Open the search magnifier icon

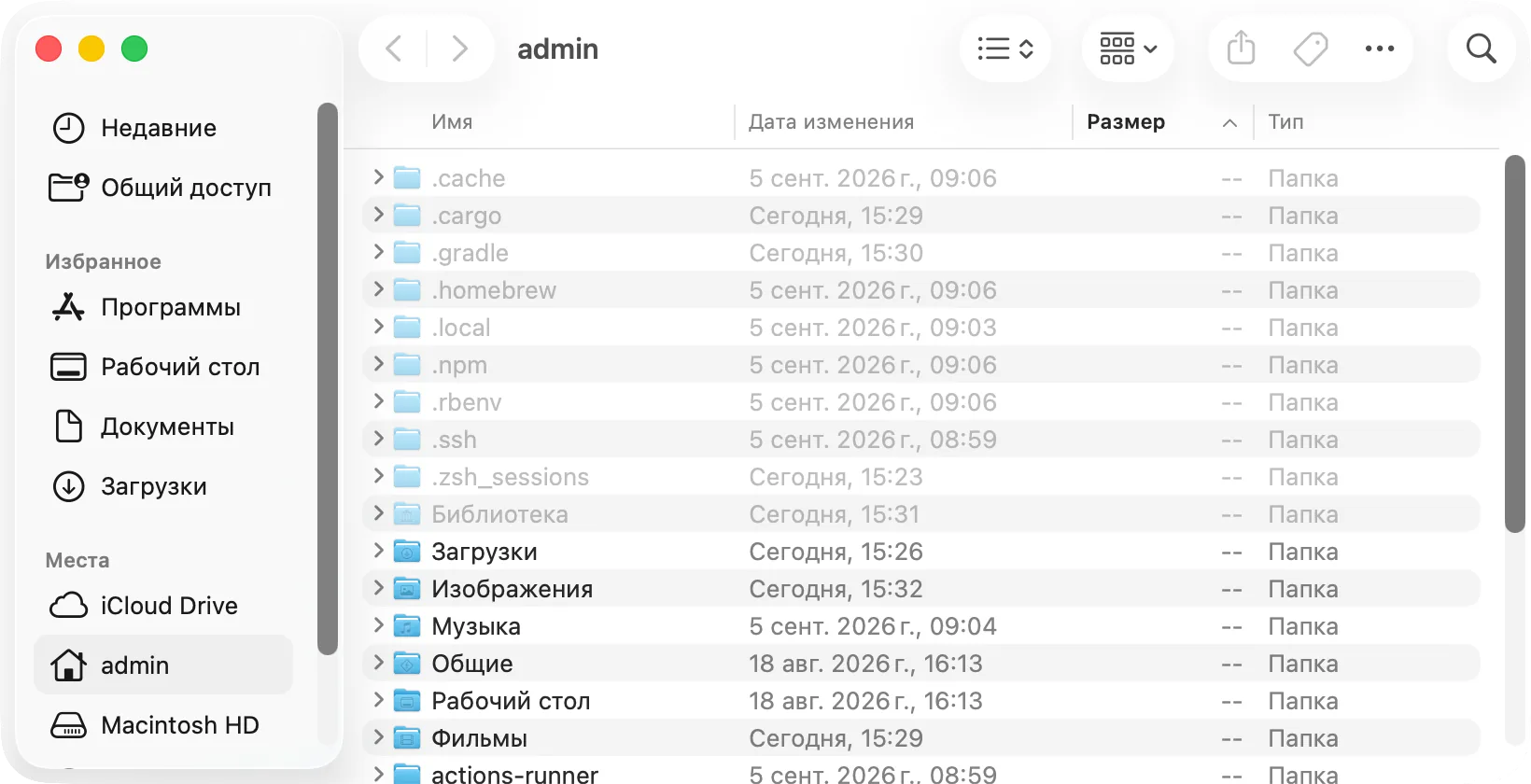[x=1481, y=49]
